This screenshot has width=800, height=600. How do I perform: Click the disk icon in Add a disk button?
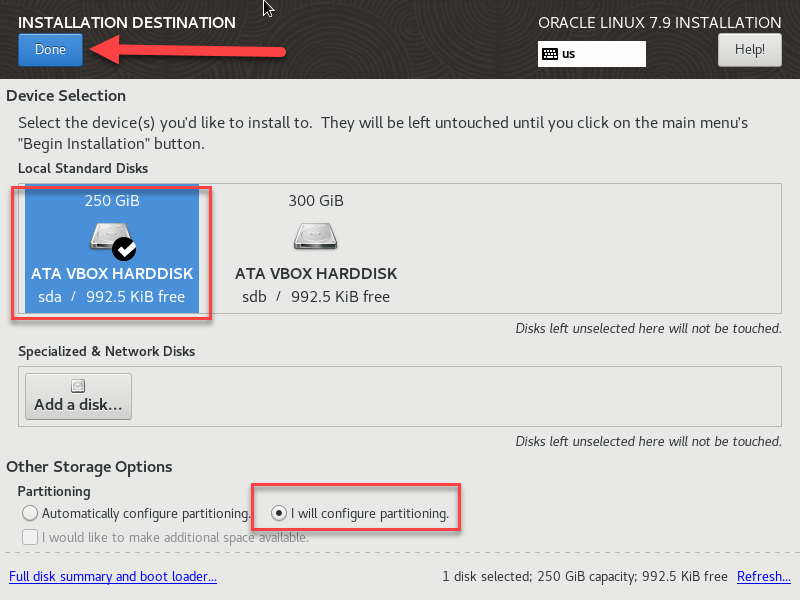78,387
